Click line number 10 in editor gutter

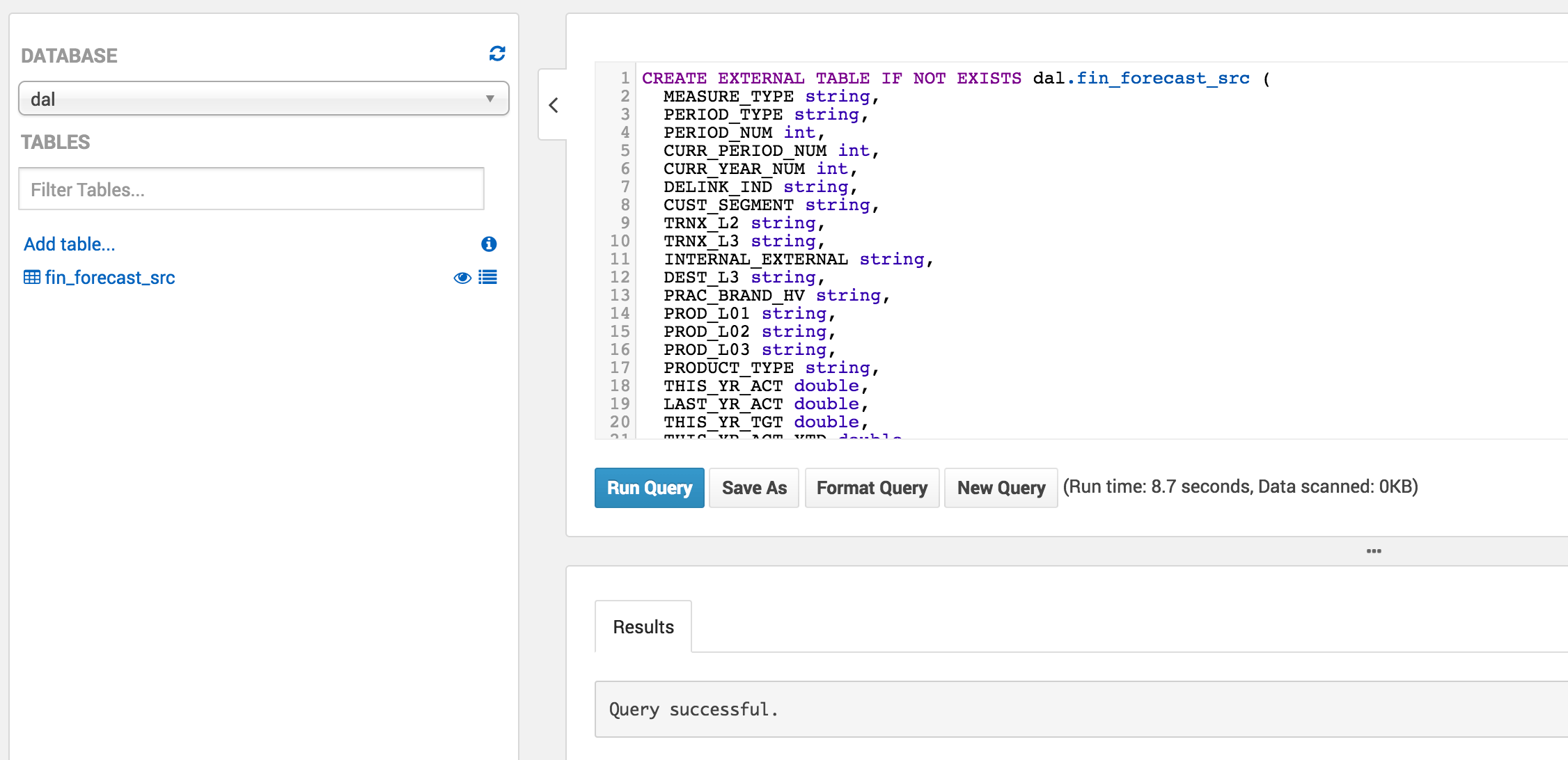620,242
